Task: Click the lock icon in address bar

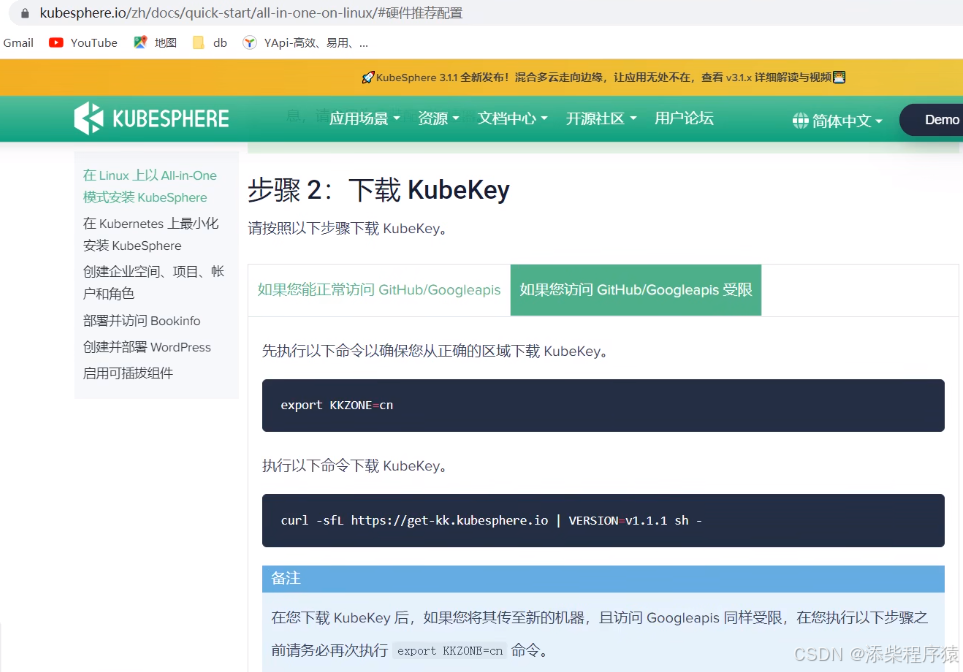Action: (25, 13)
